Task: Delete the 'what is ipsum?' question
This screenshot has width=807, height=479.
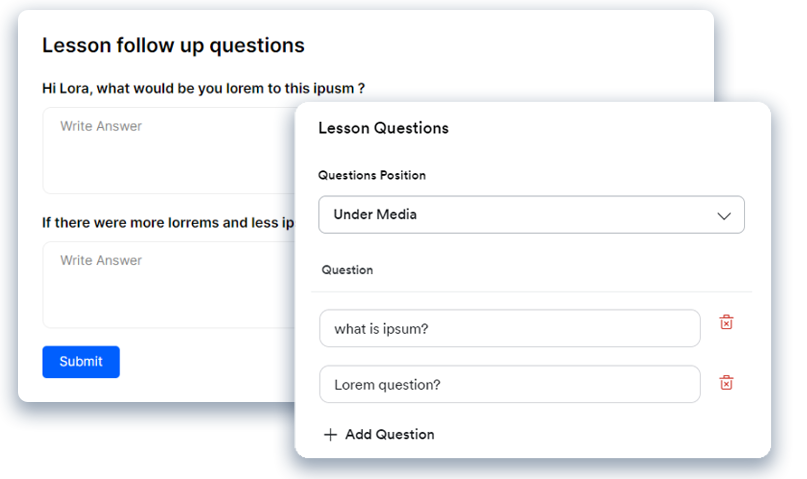Action: coord(726,322)
